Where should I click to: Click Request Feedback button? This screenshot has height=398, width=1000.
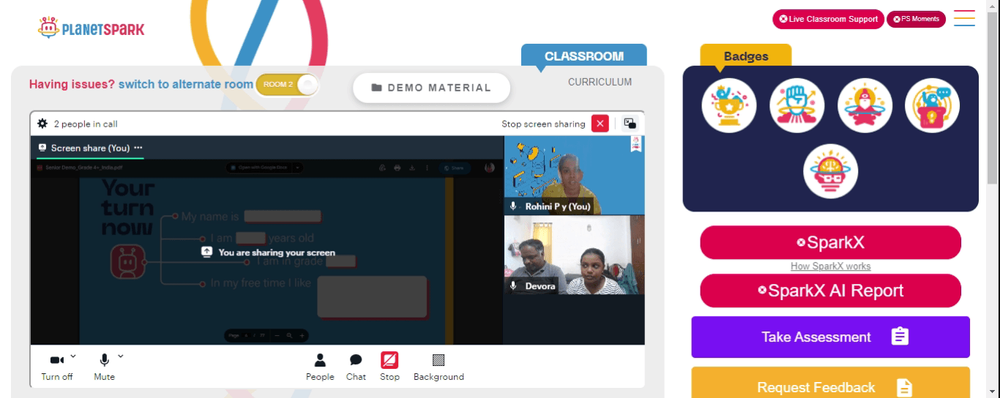(830, 383)
